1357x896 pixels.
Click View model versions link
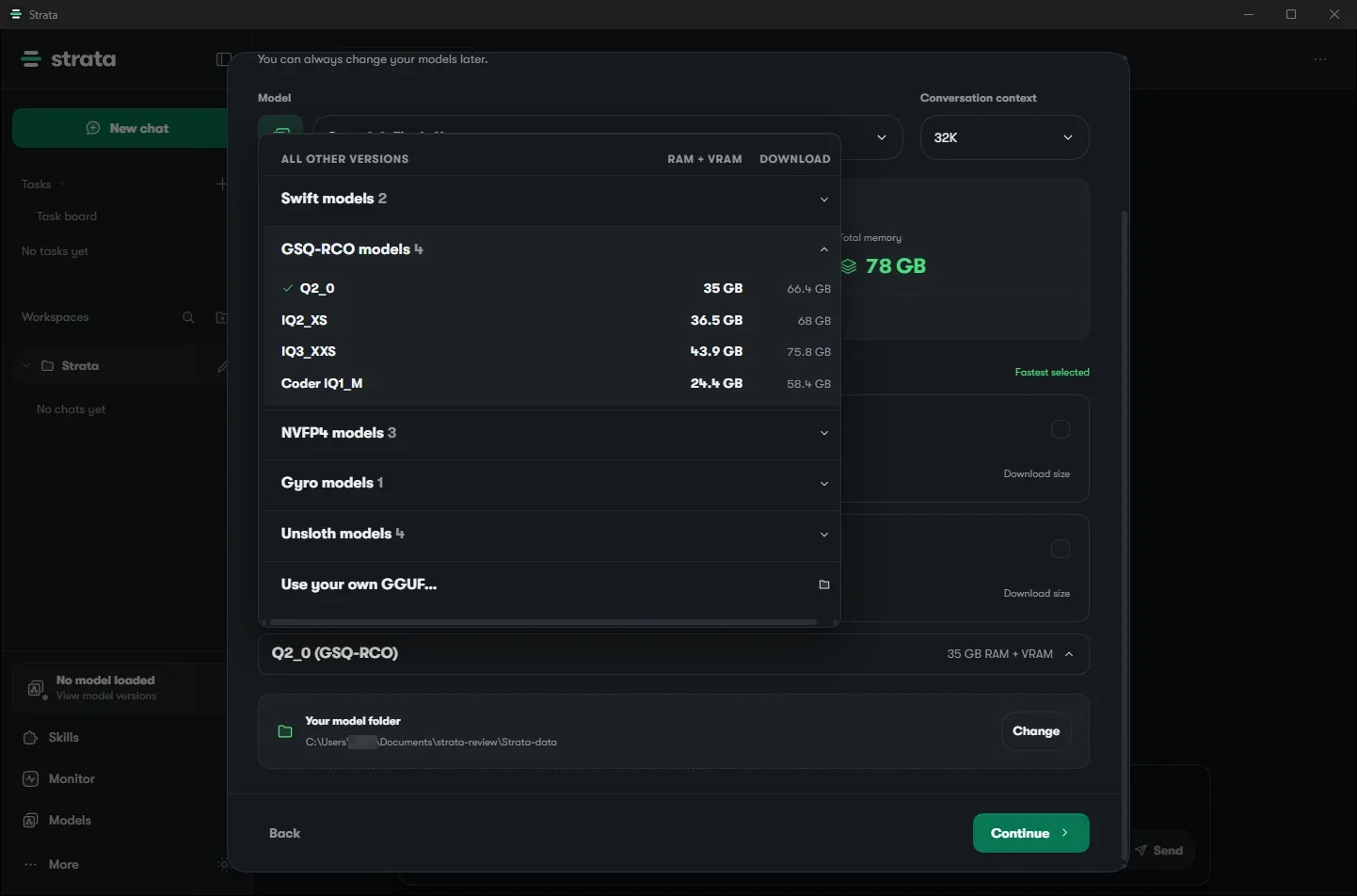tap(106, 696)
